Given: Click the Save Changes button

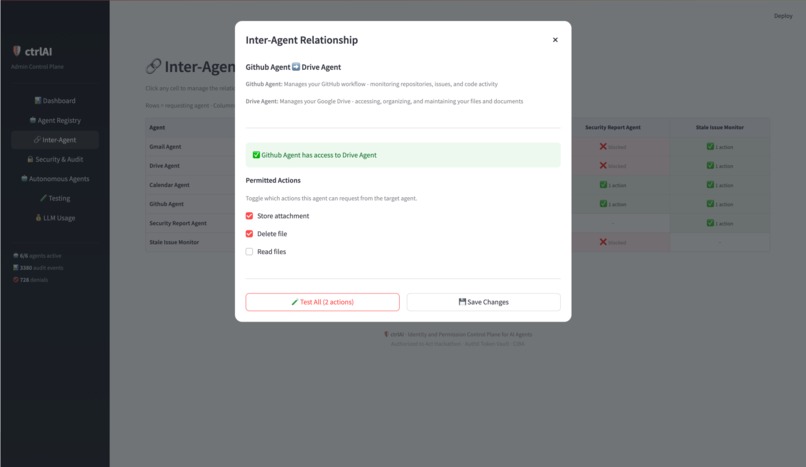Looking at the screenshot, I should [483, 302].
